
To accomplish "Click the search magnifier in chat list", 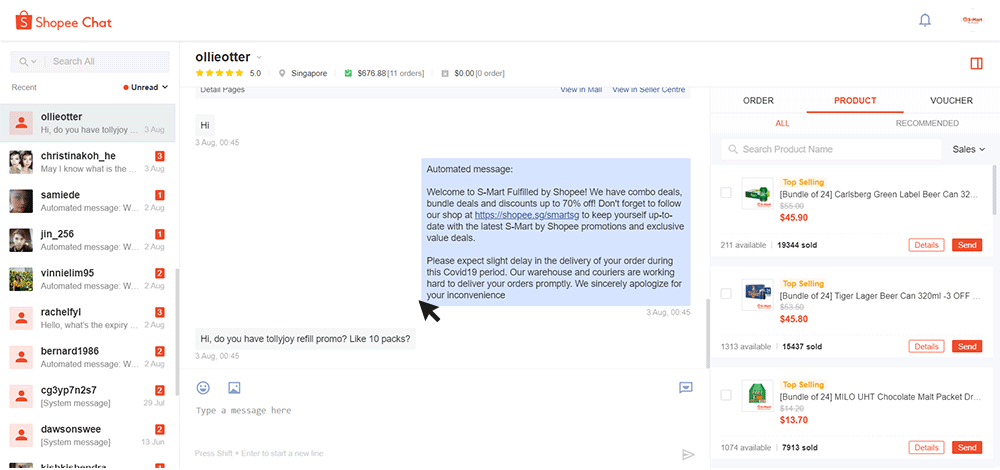I will (24, 61).
